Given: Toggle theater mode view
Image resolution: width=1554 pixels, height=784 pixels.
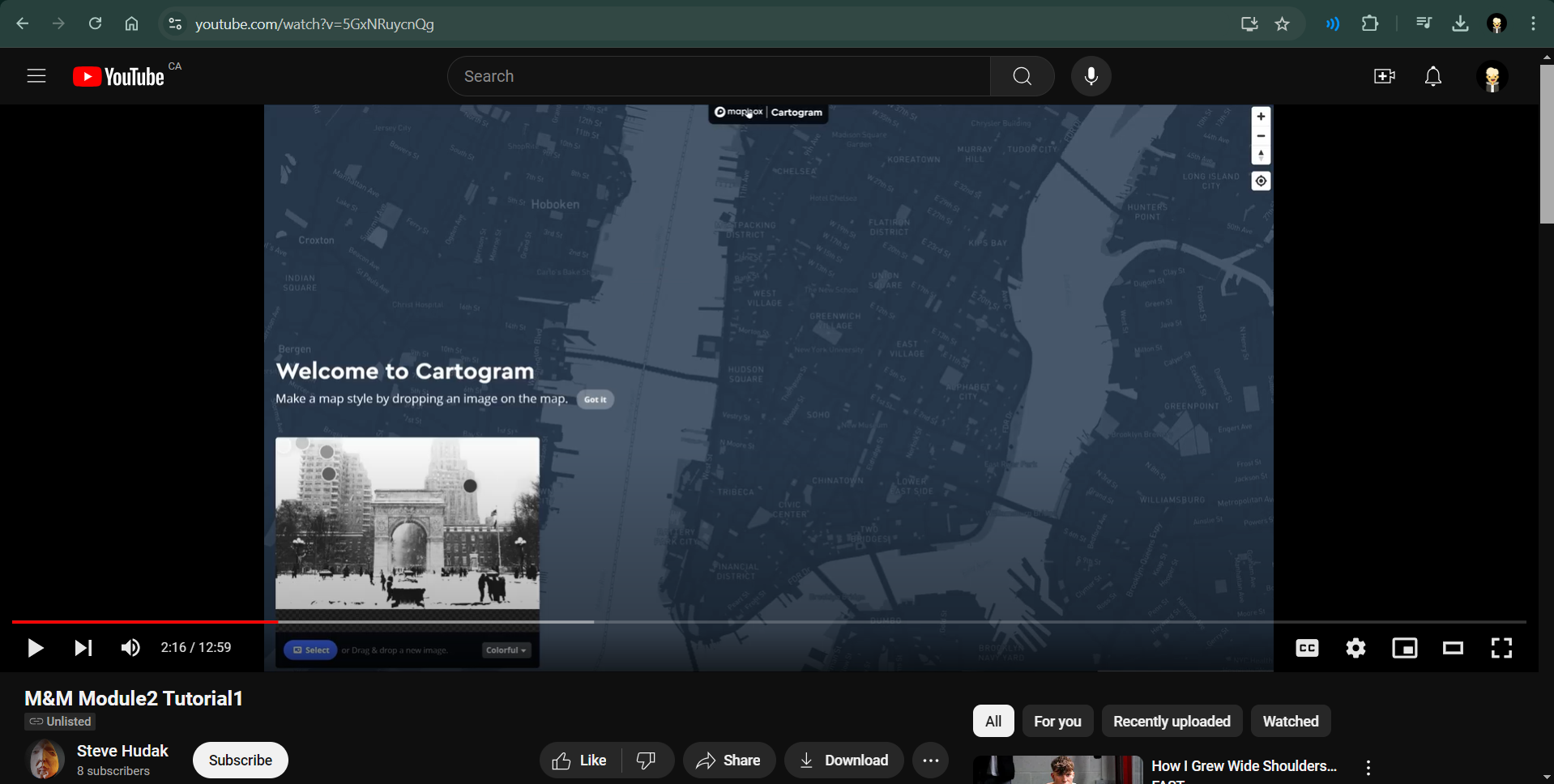Looking at the screenshot, I should click(1453, 648).
